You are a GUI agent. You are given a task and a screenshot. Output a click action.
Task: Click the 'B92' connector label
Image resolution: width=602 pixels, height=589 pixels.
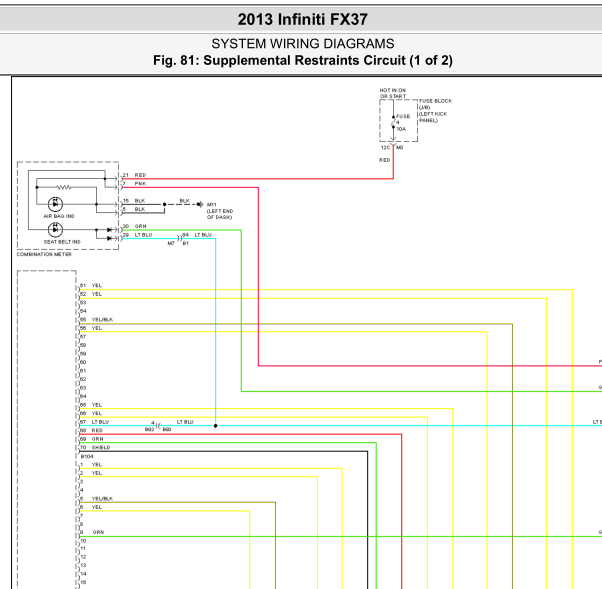pos(149,429)
